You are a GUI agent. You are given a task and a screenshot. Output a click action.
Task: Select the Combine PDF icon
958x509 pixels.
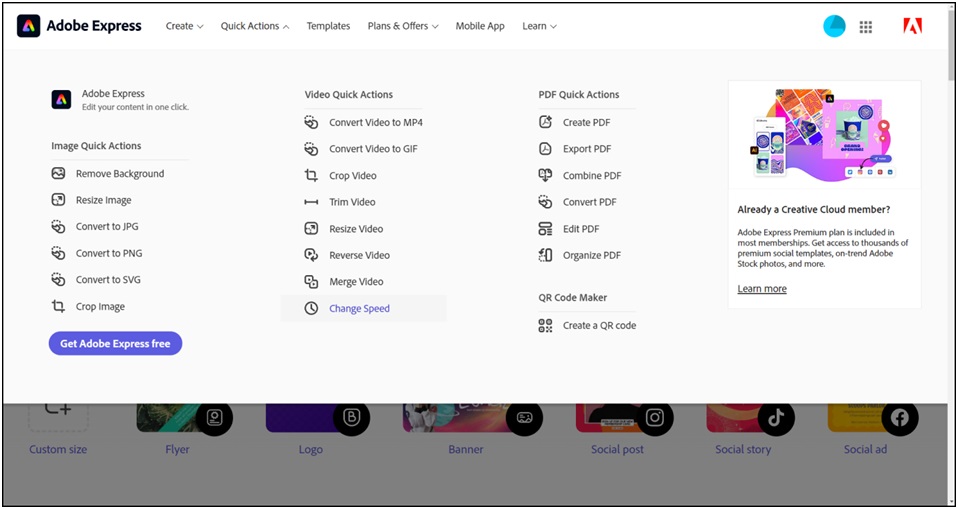545,175
